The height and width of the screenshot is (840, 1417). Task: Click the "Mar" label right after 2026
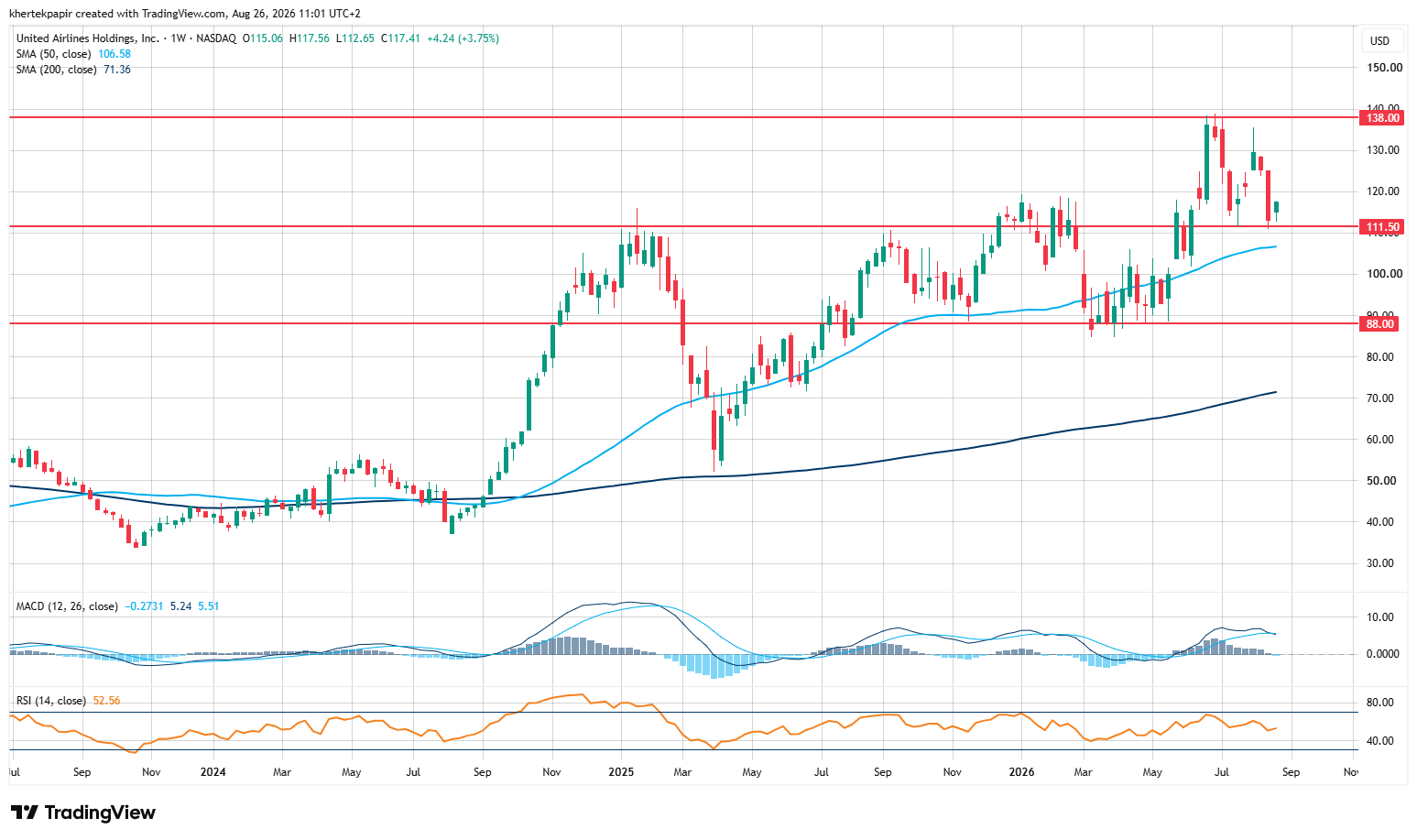[x=1083, y=772]
